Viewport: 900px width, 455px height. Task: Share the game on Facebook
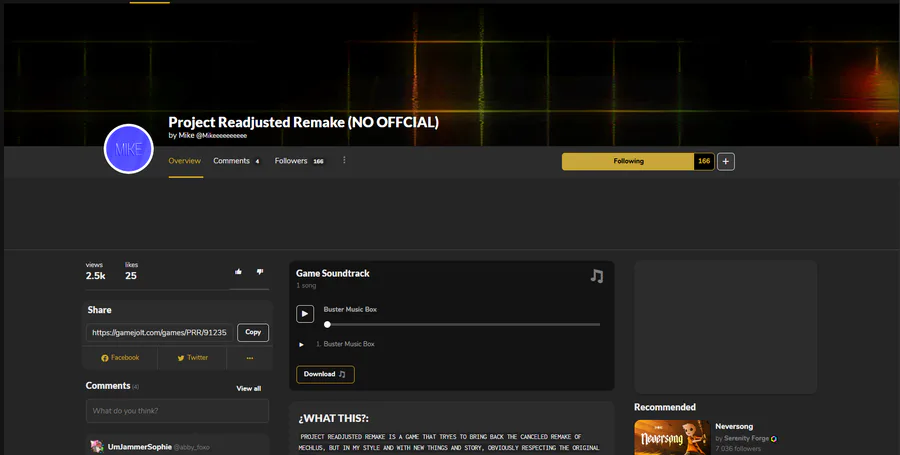[x=120, y=357]
